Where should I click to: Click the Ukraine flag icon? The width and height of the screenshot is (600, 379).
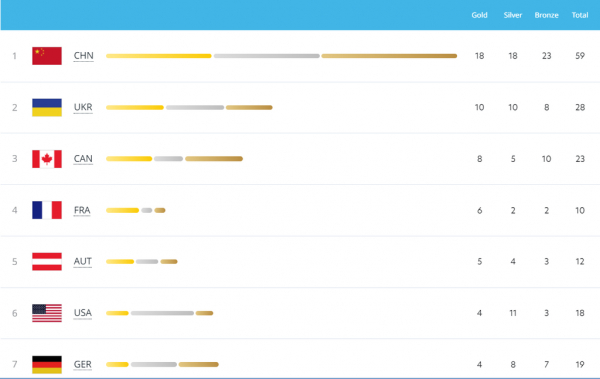pos(47,108)
